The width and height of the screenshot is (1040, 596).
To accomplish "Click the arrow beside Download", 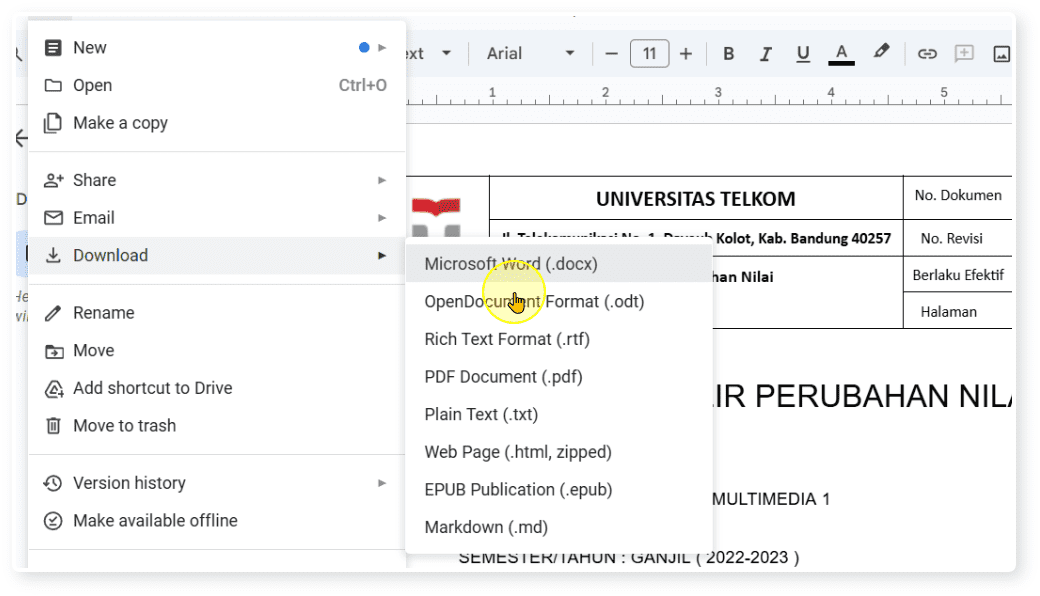I will point(382,255).
